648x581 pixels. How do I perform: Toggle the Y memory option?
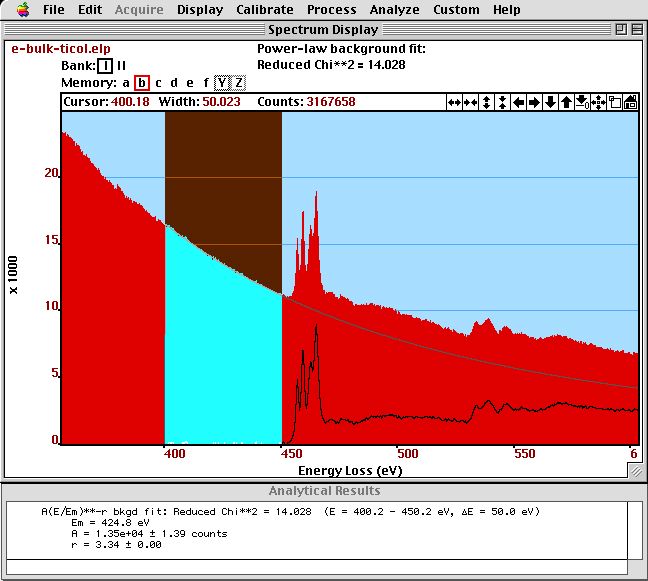[x=222, y=83]
